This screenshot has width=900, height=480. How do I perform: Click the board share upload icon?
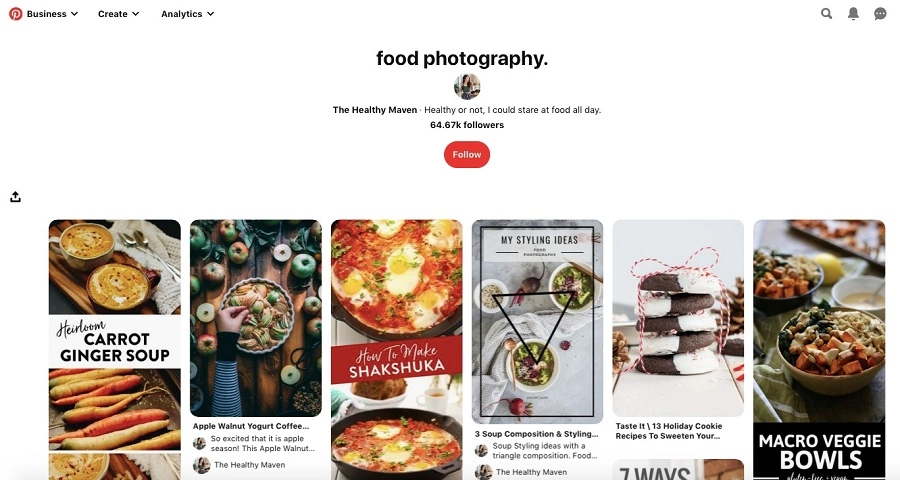tap(15, 197)
